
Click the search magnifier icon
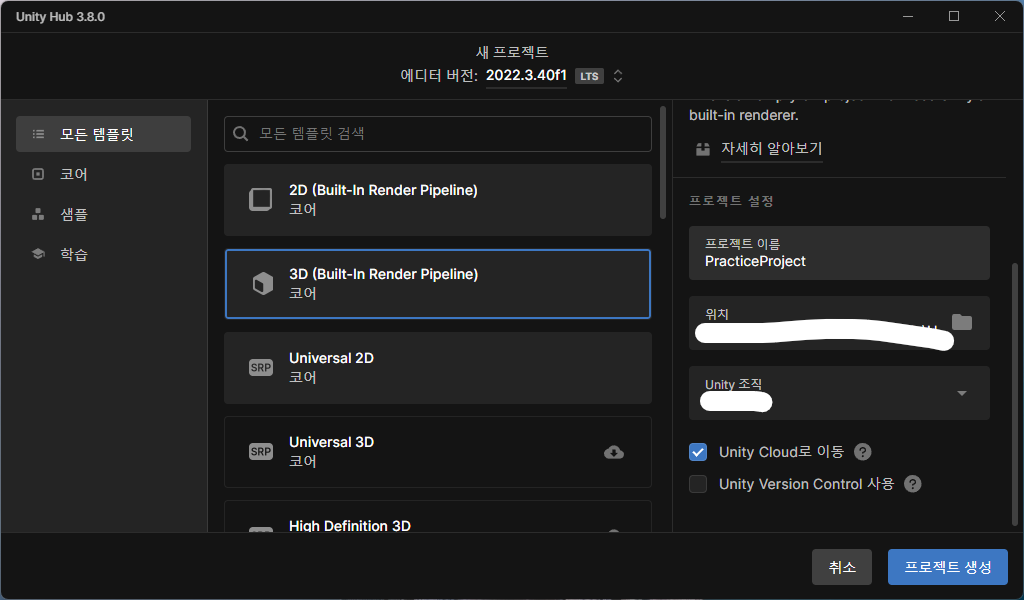240,134
